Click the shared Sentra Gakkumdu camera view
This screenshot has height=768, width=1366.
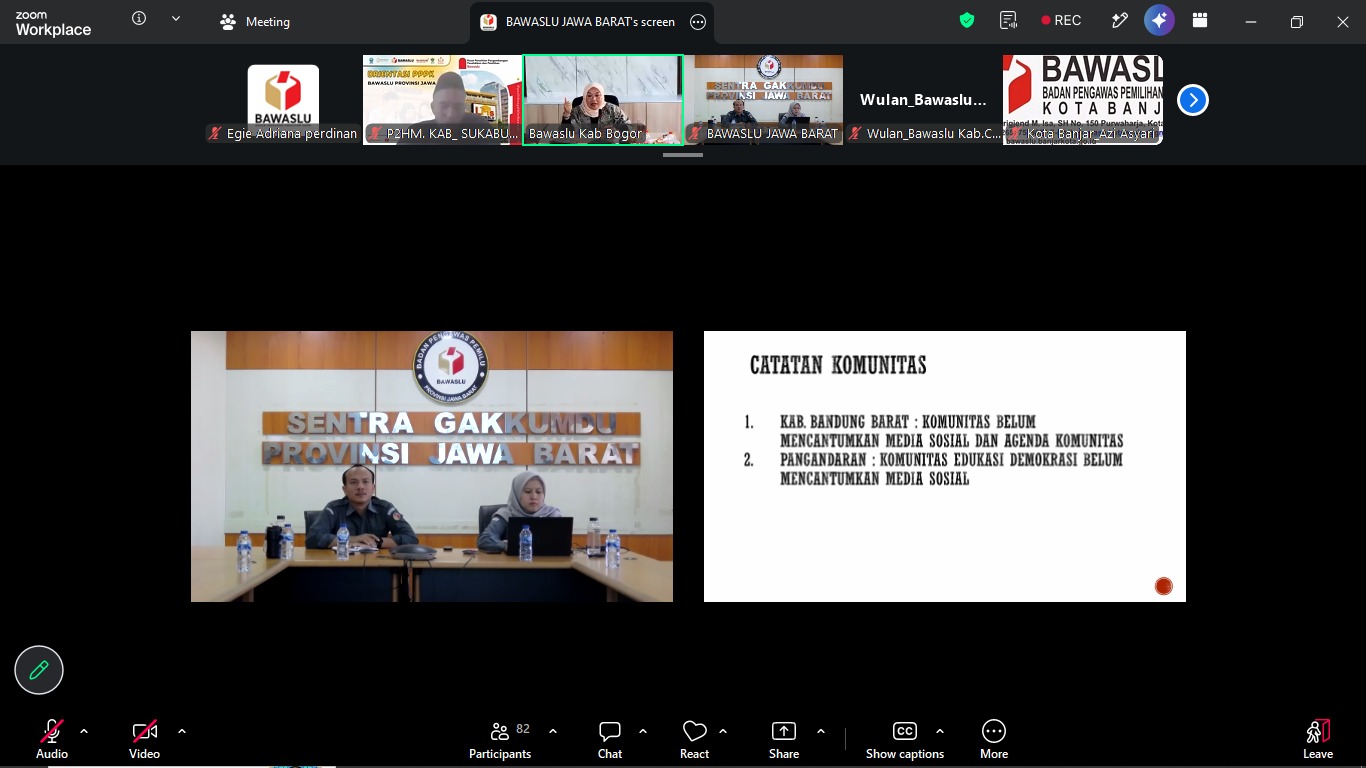tap(432, 466)
